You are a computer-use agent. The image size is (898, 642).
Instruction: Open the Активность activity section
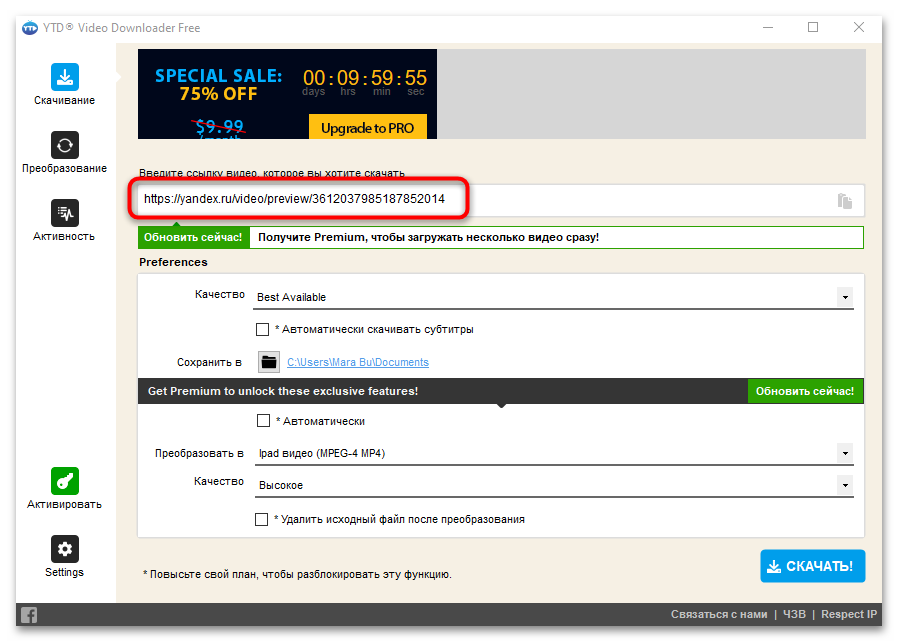coord(64,220)
